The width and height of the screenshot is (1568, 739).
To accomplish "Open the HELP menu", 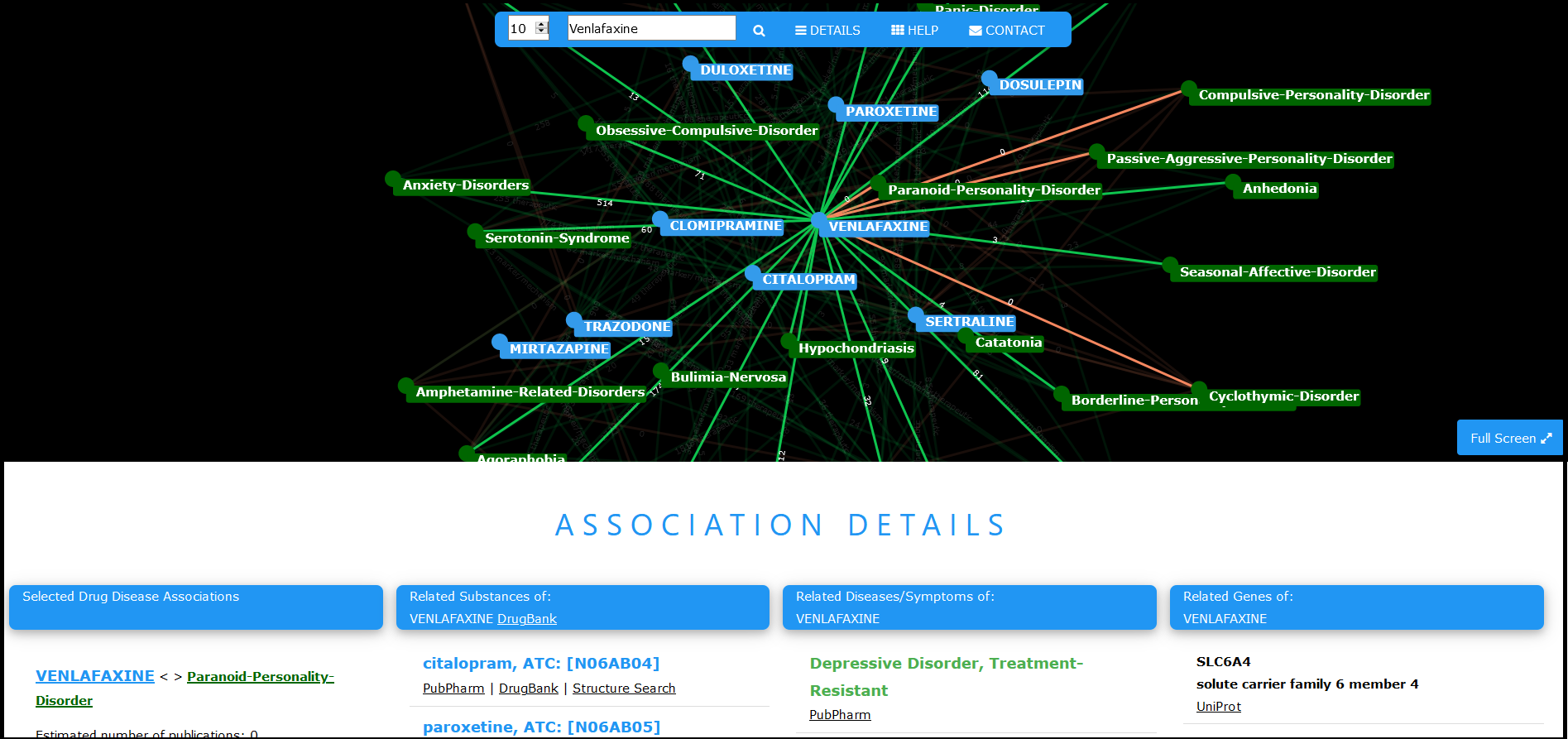I will coord(914,31).
